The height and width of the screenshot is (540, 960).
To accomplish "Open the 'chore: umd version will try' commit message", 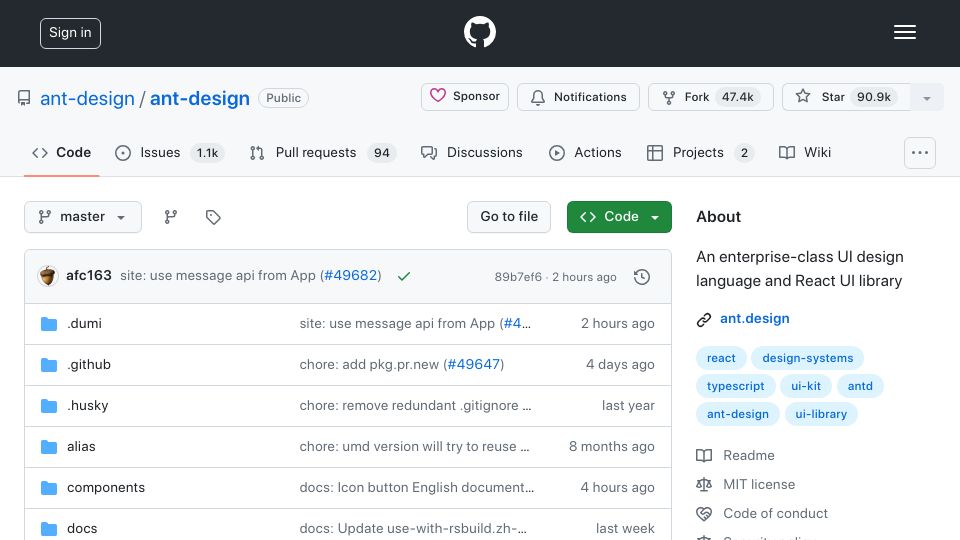I will 414,446.
